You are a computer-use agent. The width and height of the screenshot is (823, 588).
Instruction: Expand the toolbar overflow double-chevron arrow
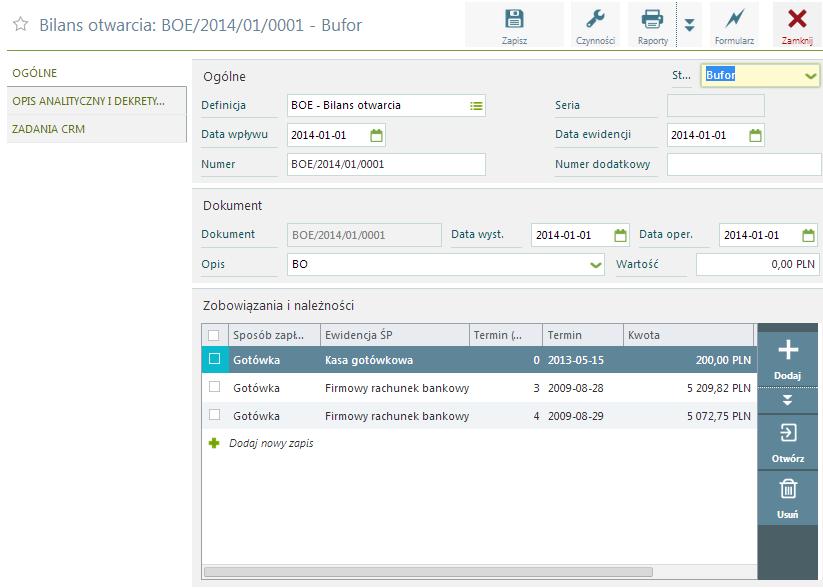pyautogui.click(x=690, y=25)
